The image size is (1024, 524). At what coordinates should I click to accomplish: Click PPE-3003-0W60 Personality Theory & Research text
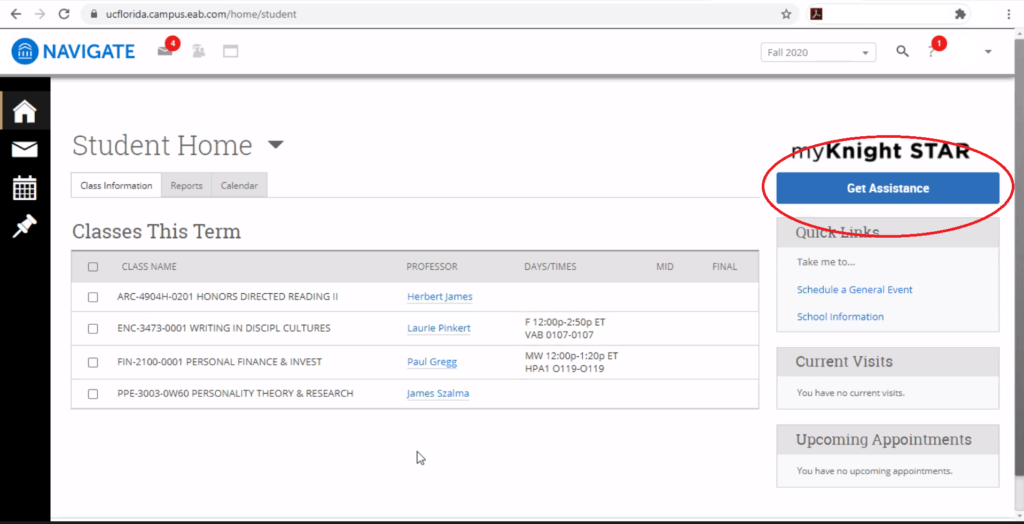pyautogui.click(x=235, y=393)
